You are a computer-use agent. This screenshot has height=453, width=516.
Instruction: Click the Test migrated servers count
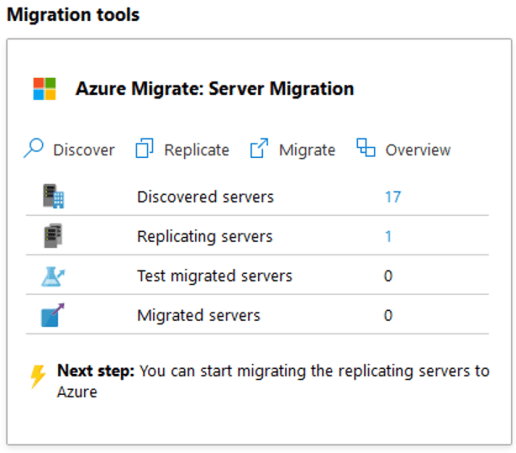coord(388,276)
